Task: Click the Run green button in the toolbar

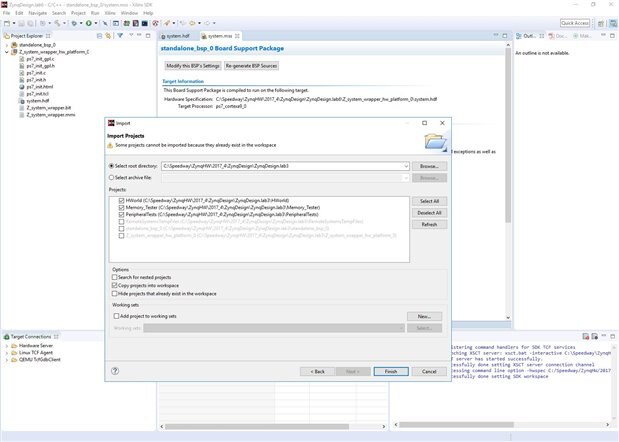Action: pyautogui.click(x=88, y=22)
